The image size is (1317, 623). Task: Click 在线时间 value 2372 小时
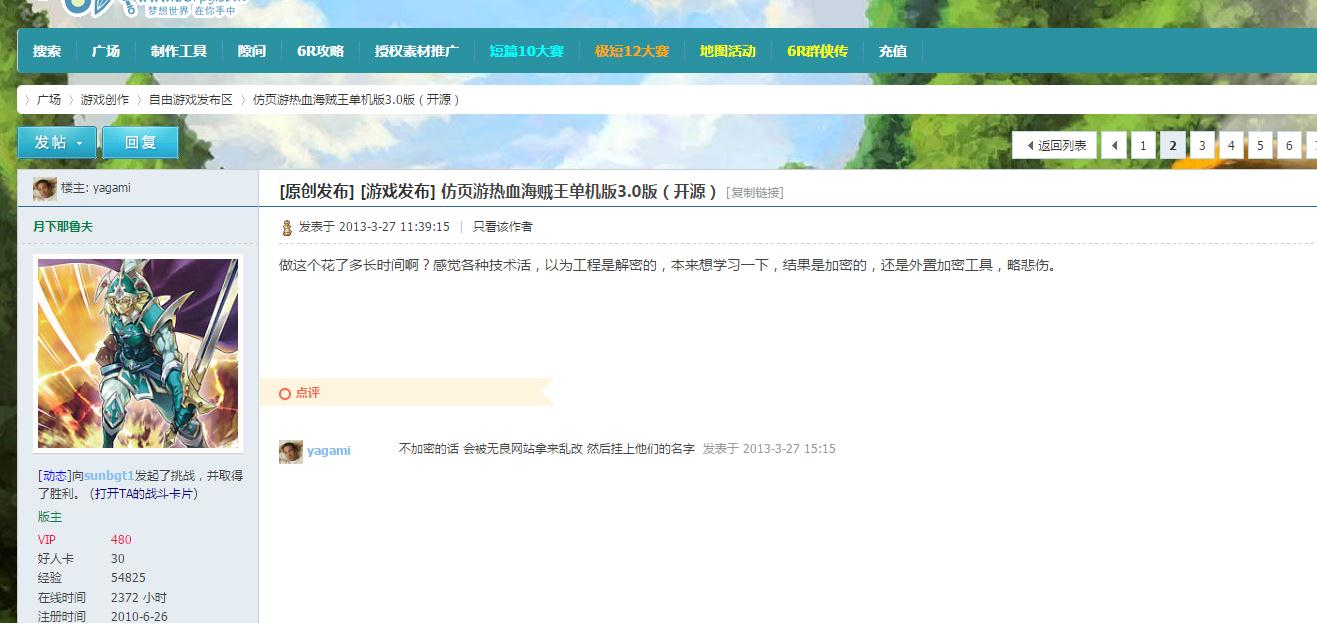[x=139, y=598]
